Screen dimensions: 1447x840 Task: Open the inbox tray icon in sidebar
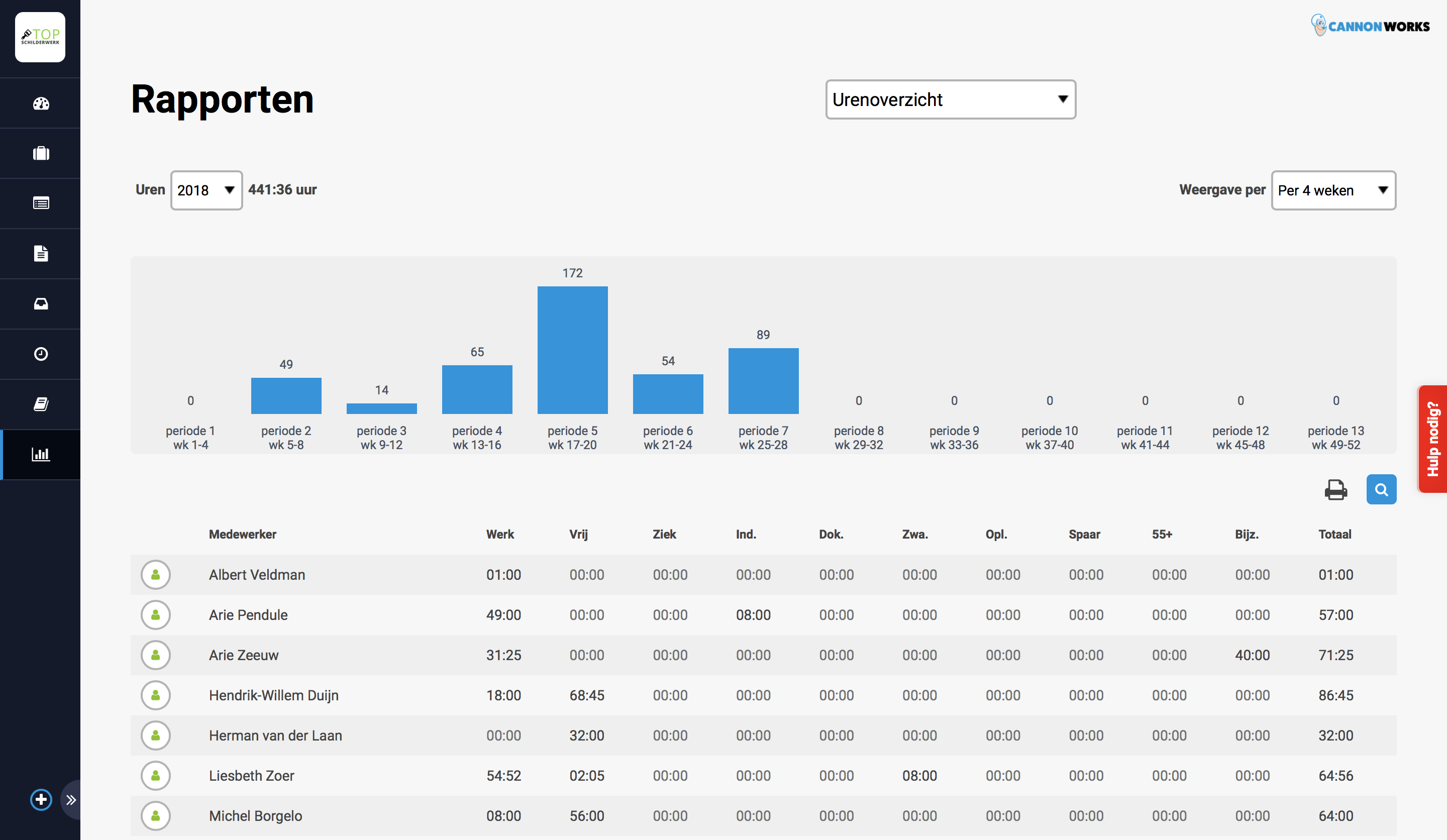tap(41, 304)
